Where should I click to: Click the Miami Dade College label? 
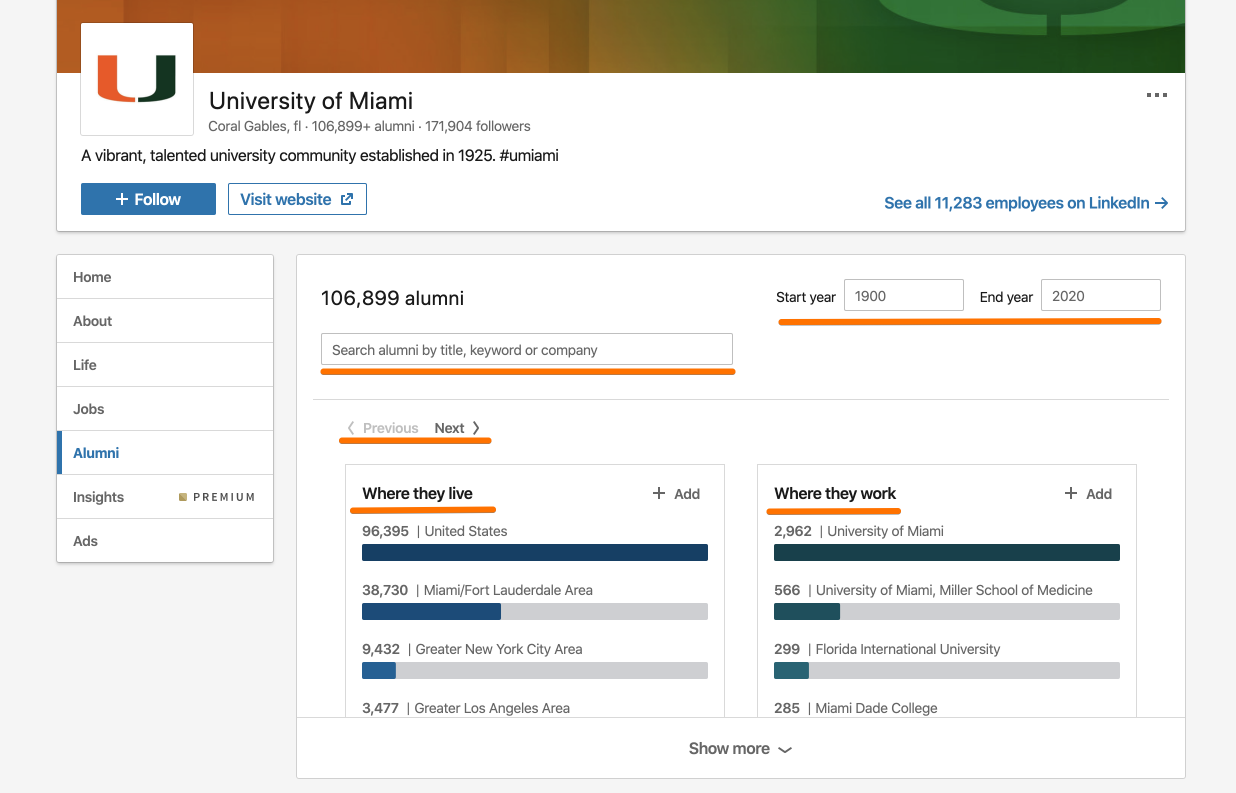[x=877, y=708]
